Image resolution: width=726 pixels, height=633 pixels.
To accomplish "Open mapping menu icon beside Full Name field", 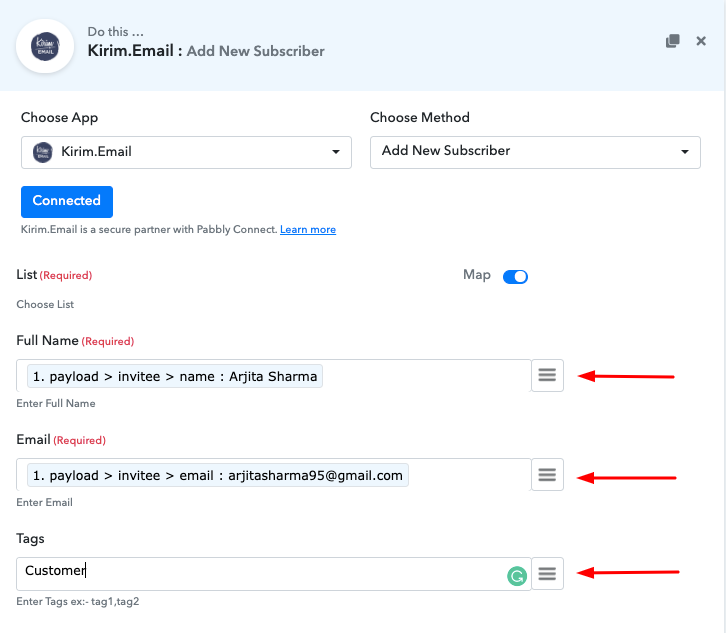I will 547,376.
